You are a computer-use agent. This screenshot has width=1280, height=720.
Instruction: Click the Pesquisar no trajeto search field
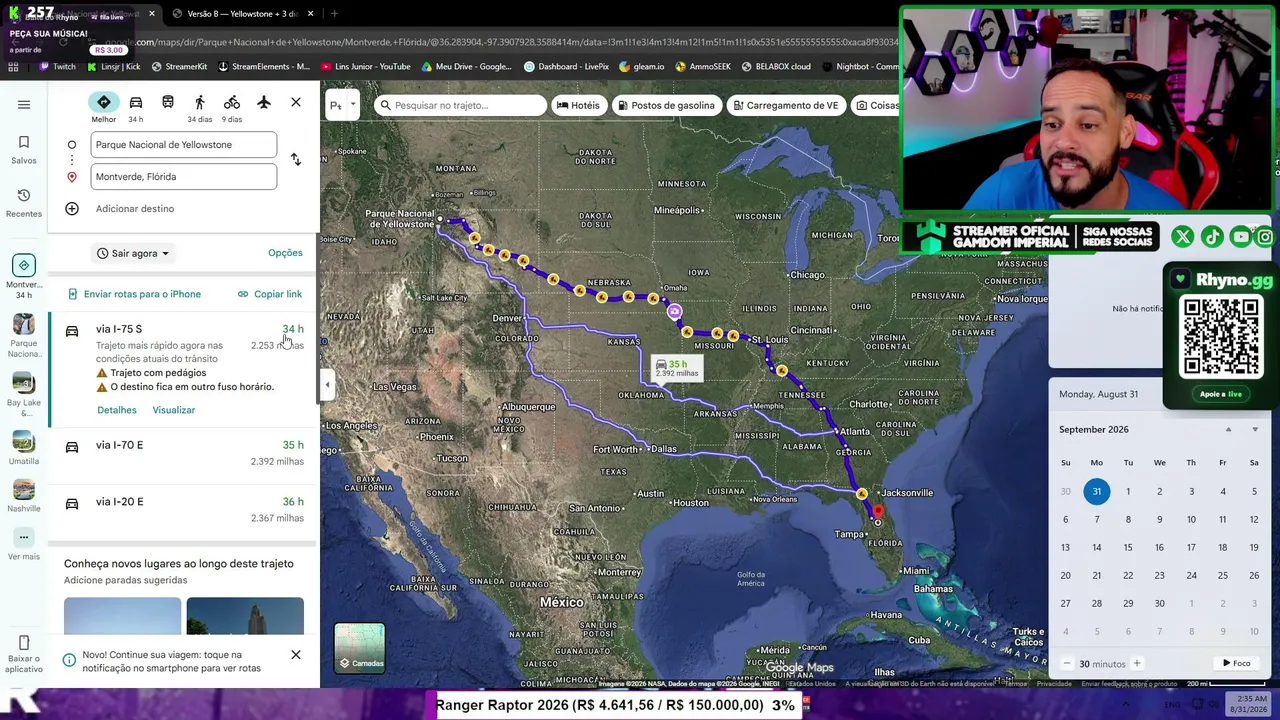461,105
